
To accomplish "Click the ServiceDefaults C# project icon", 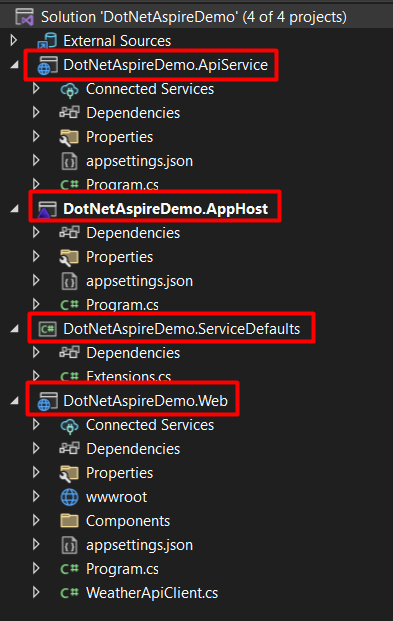I will [x=47, y=329].
